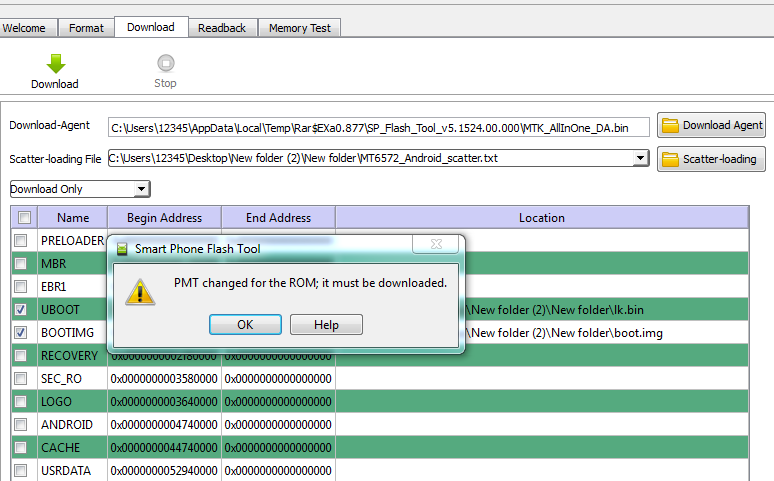
Task: Toggle the select-all header checkbox
Action: click(x=24, y=217)
